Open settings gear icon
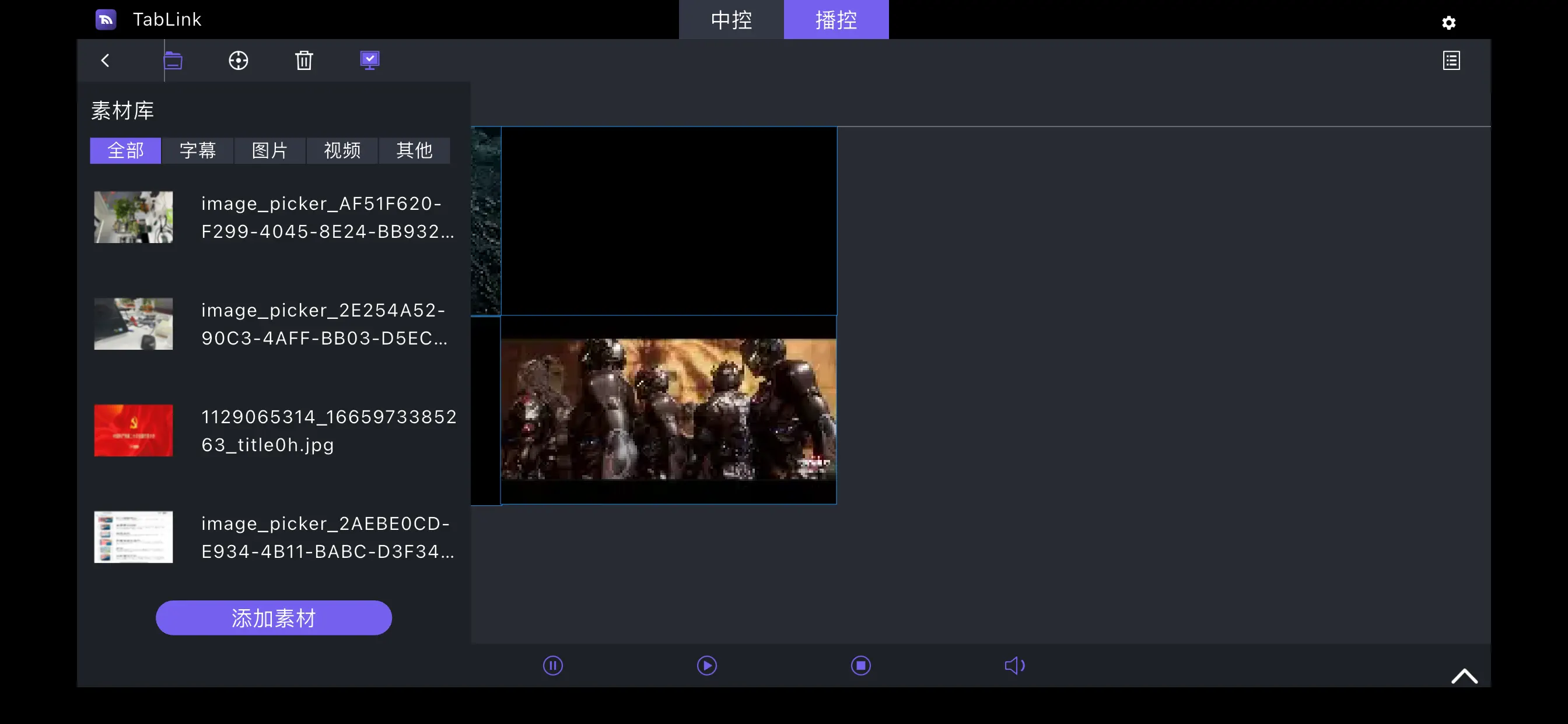The height and width of the screenshot is (724, 1568). pyautogui.click(x=1448, y=23)
